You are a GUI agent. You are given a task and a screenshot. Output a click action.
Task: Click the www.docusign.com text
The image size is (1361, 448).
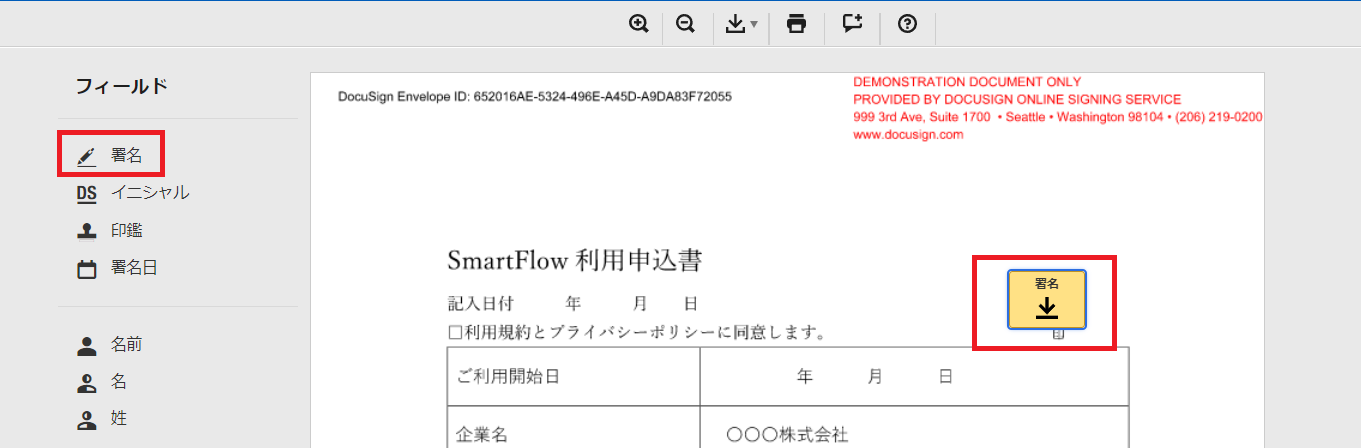908,135
